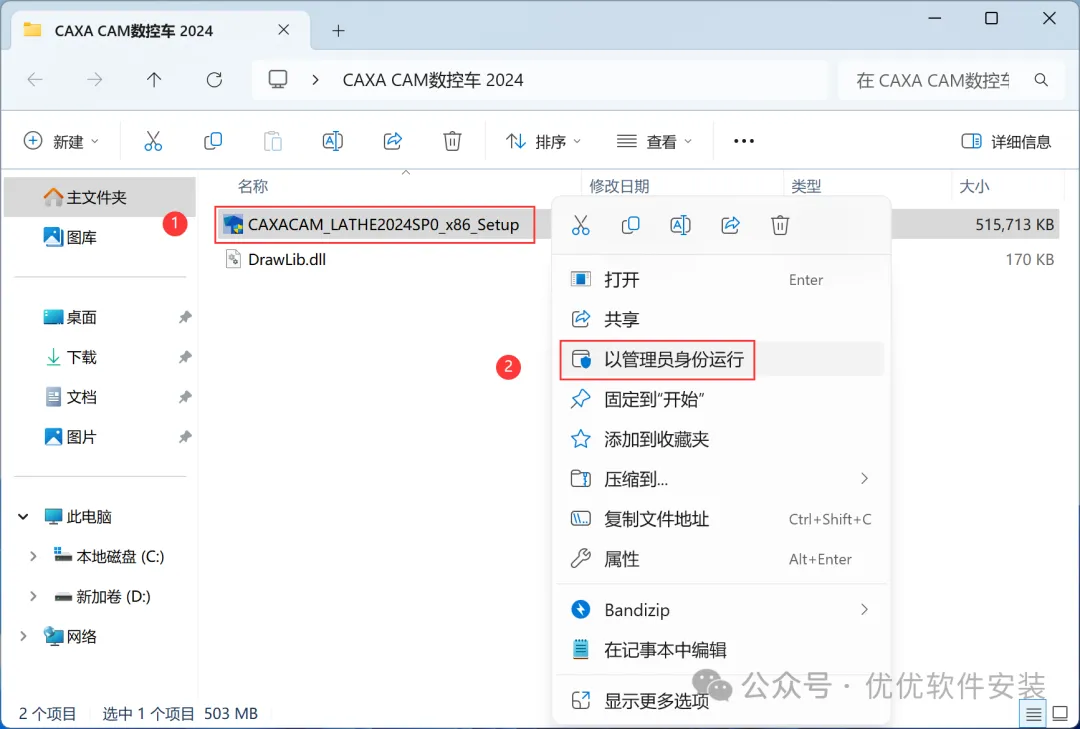Click the Cut icon in the toolbar
This screenshot has width=1080, height=729.
click(153, 141)
